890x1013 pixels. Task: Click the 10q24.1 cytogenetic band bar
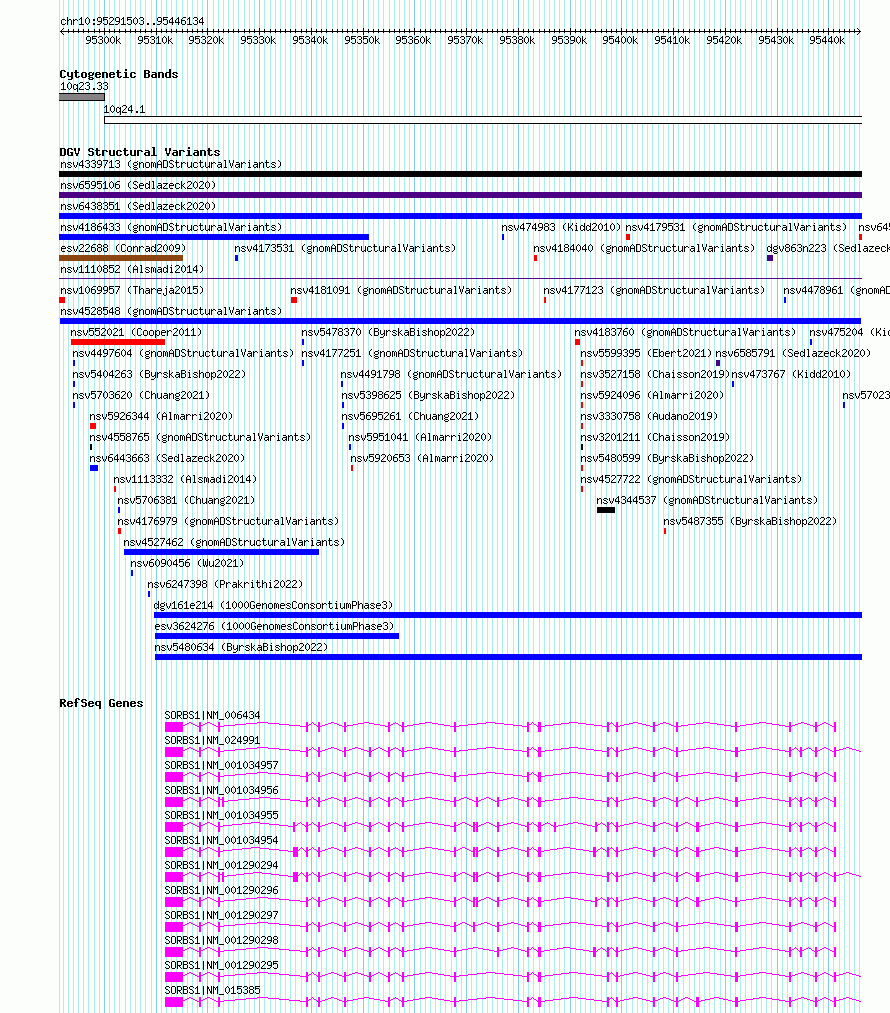pos(483,120)
